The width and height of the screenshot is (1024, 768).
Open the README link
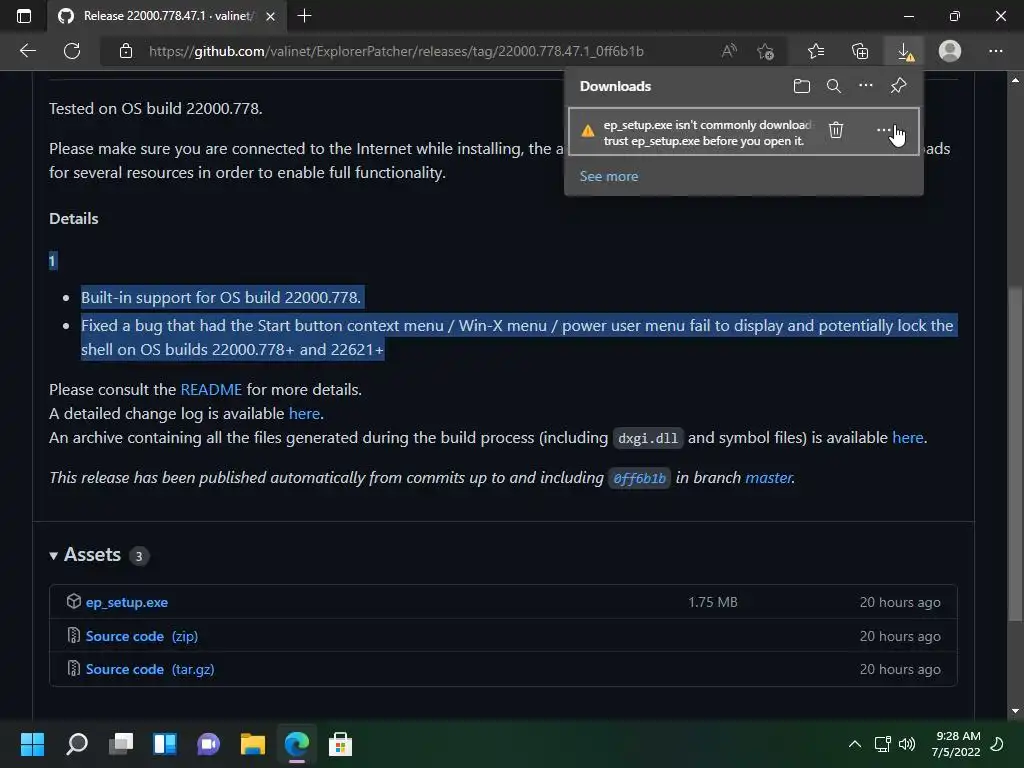(x=211, y=389)
